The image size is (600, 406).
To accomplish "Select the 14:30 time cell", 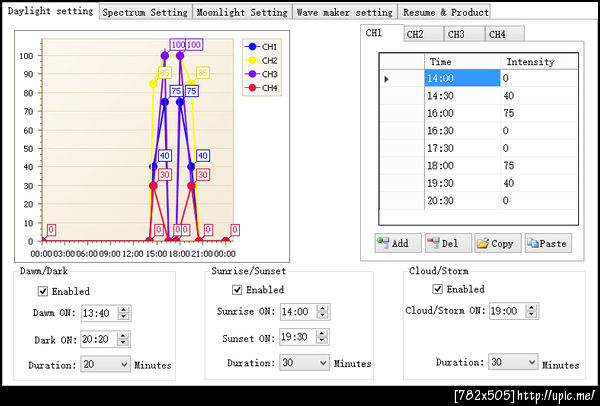I will coord(462,96).
